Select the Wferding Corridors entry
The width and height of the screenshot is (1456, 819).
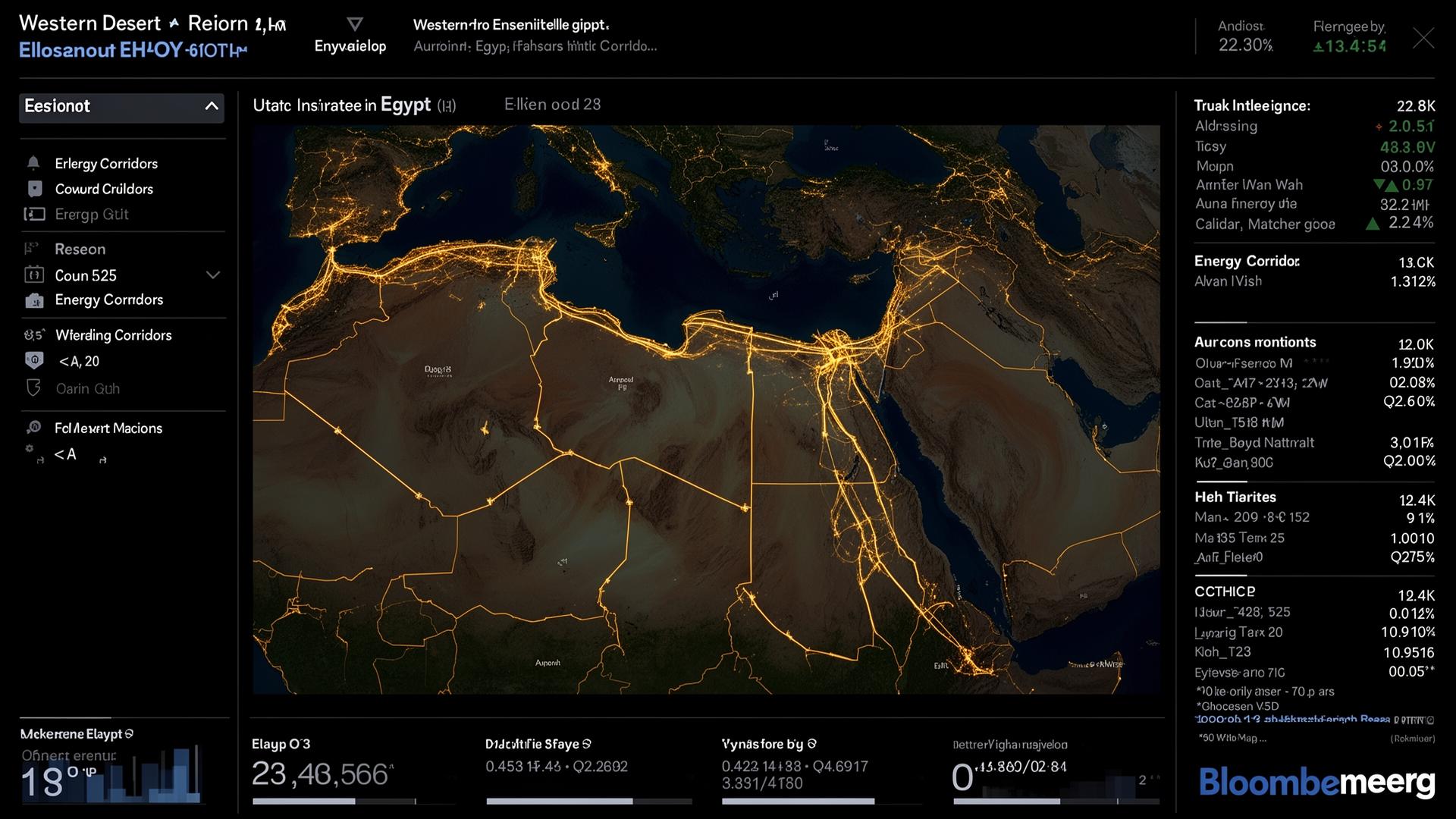tap(114, 335)
